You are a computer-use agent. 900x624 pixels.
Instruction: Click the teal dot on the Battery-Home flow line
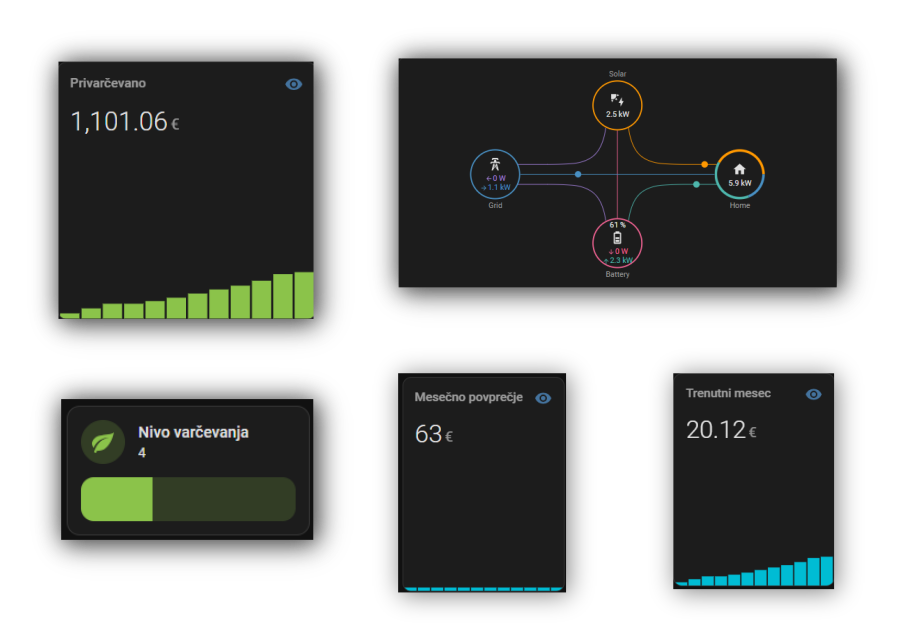tap(695, 185)
